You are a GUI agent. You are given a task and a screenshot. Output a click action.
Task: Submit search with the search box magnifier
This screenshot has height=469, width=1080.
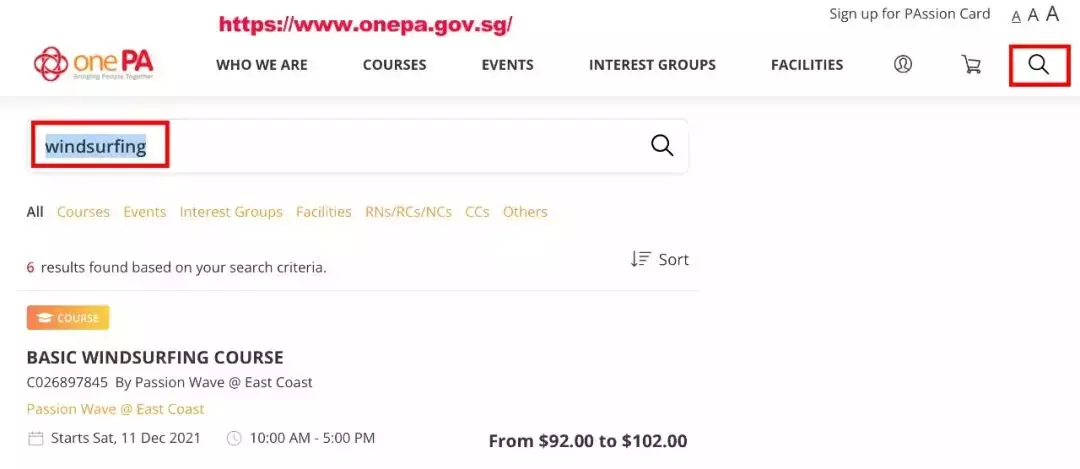click(662, 146)
